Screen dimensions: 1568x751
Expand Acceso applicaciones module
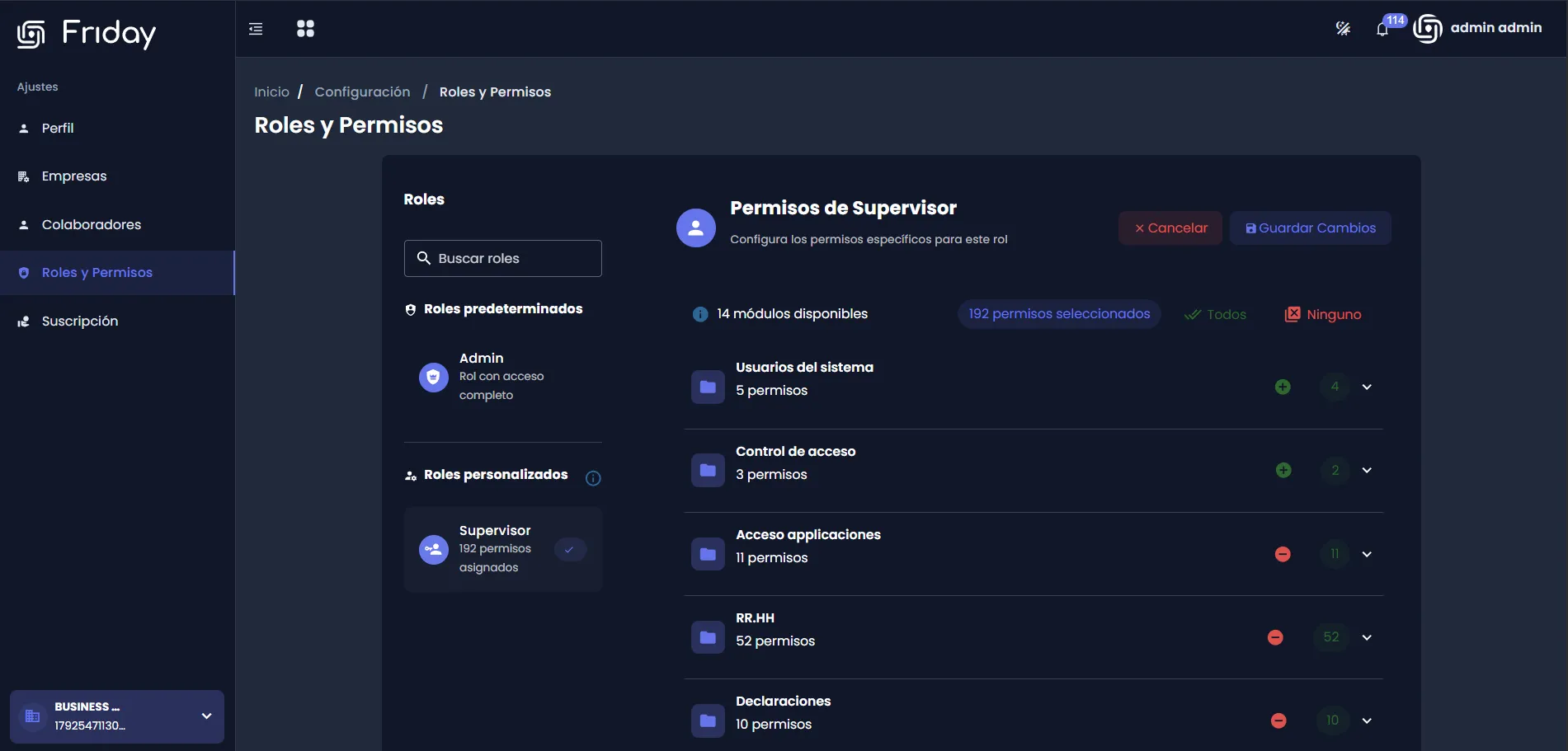click(1367, 554)
